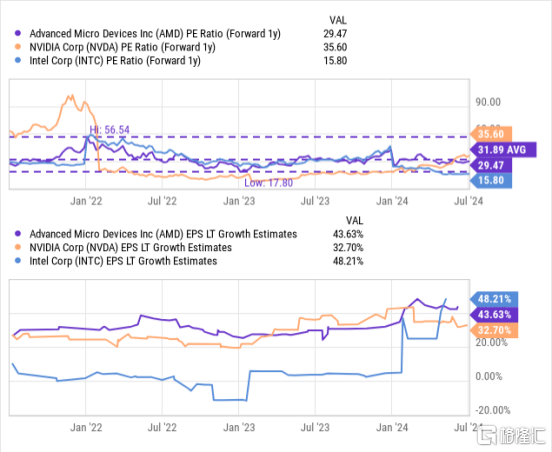Viewport: 552px width, 452px height.
Task: Click 48.21% value in the EPS legend
Action: coord(348,261)
